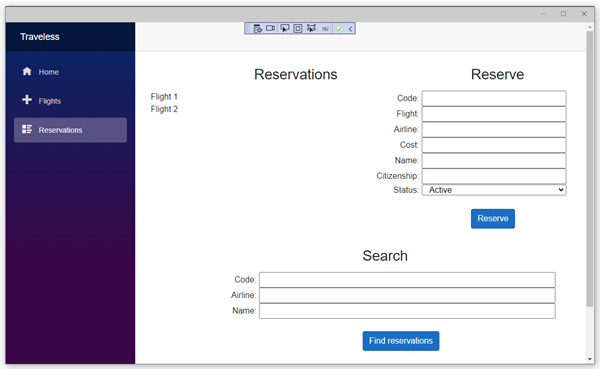Focus the Reserve Airline input field
600x369 pixels.
pos(494,129)
